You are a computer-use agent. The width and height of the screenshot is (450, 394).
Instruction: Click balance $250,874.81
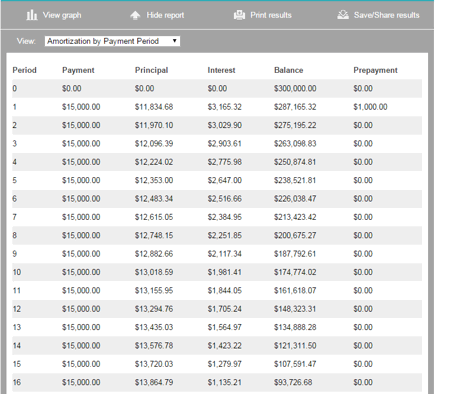pos(295,162)
